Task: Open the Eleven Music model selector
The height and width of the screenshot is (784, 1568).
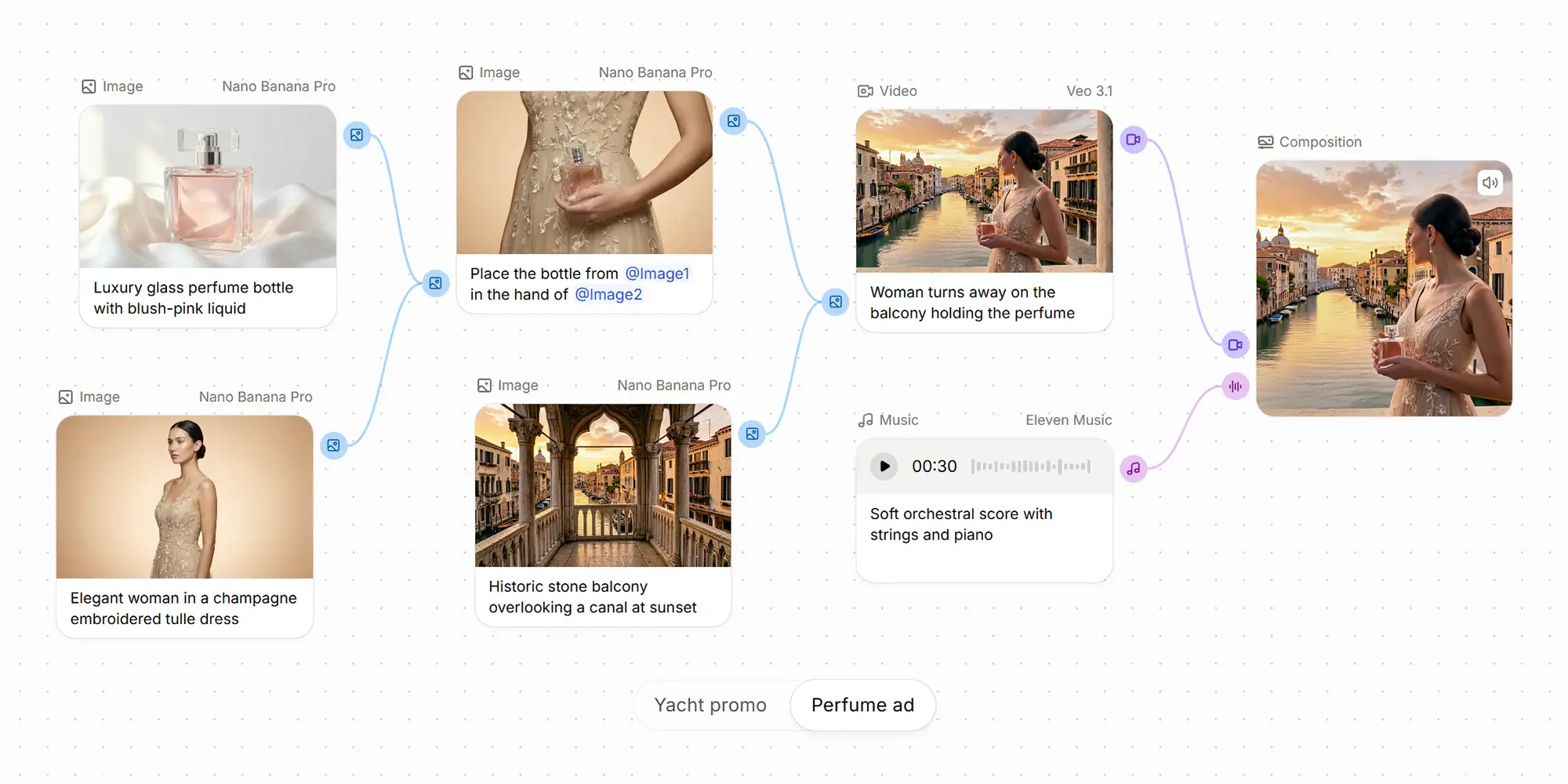Action: (x=1068, y=420)
